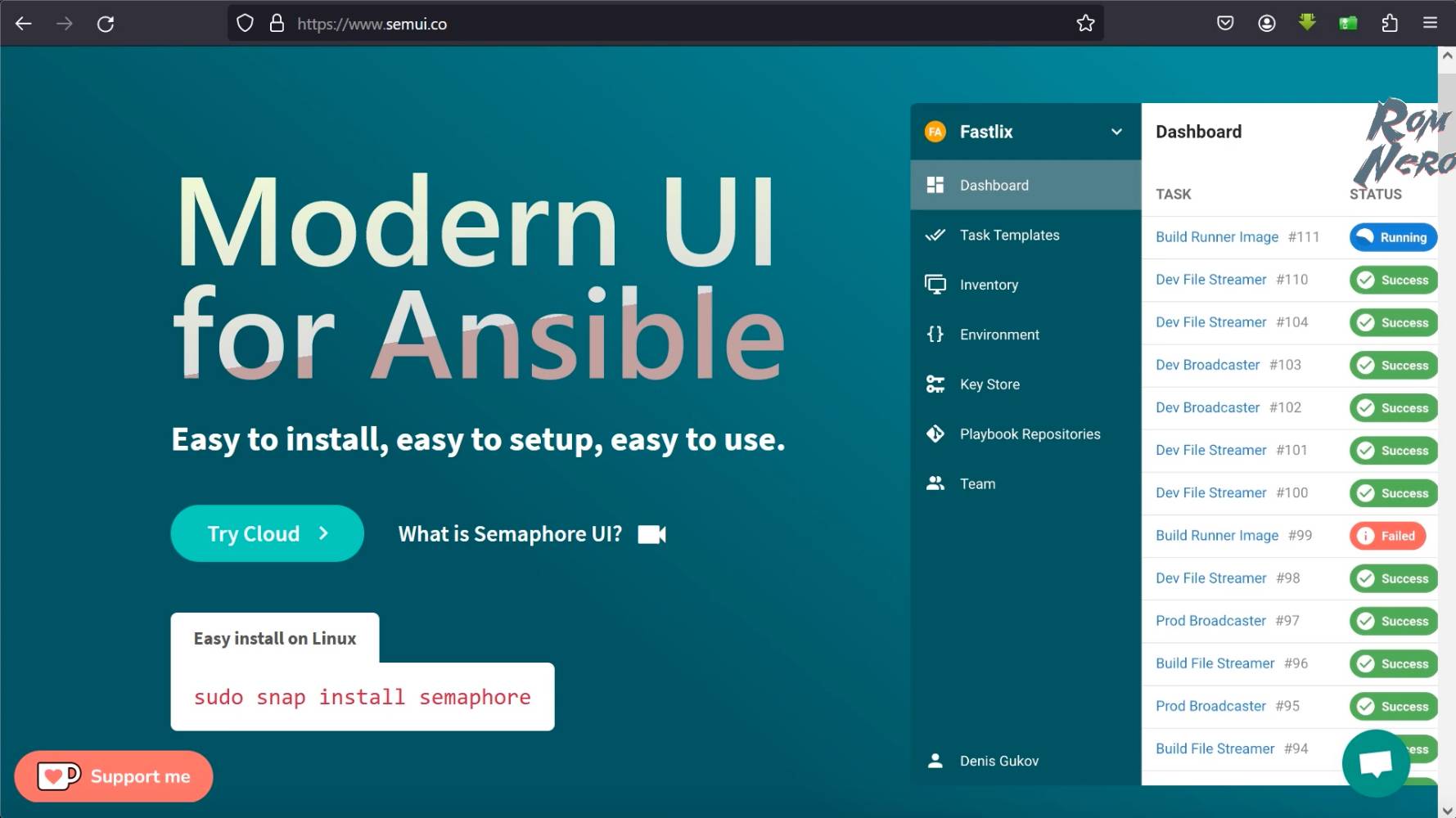The height and width of the screenshot is (818, 1456).
Task: Click the Environment curly braces icon
Action: point(935,334)
